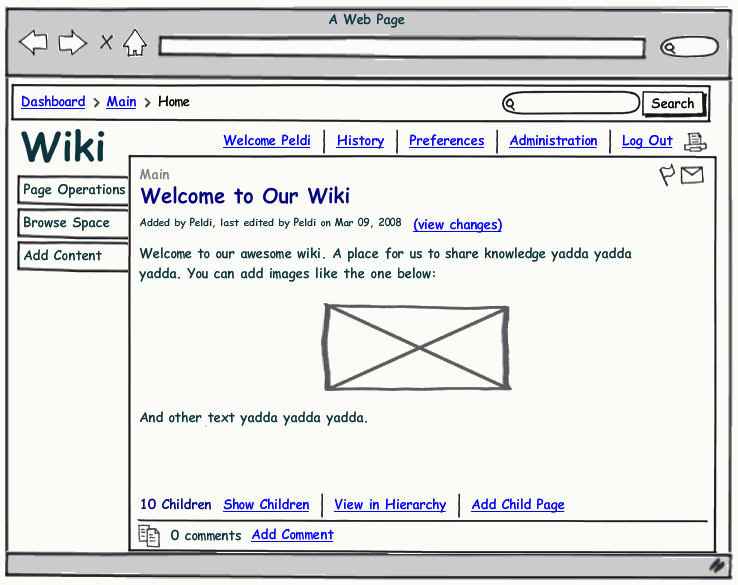Click the placeholder image in the article
738x585 pixels.
[417, 347]
